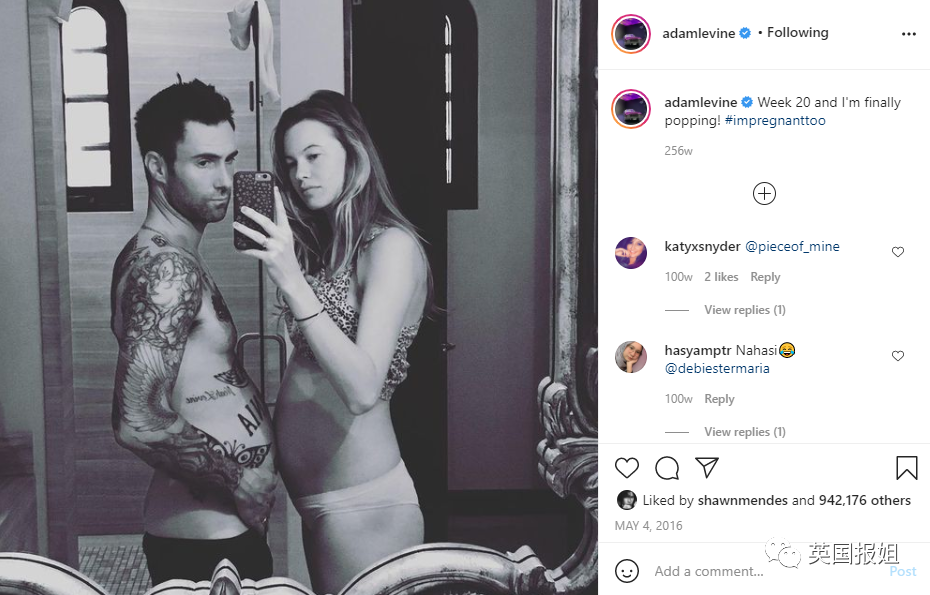Expand replies under katyxsnyder's comment
930x595 pixels.
coord(745,310)
